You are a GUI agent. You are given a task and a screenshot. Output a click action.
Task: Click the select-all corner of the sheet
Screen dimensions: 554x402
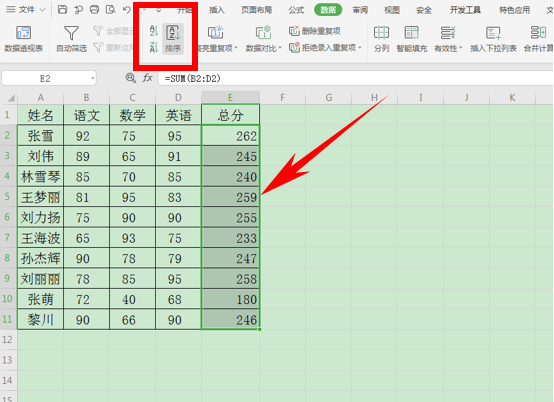(9, 97)
